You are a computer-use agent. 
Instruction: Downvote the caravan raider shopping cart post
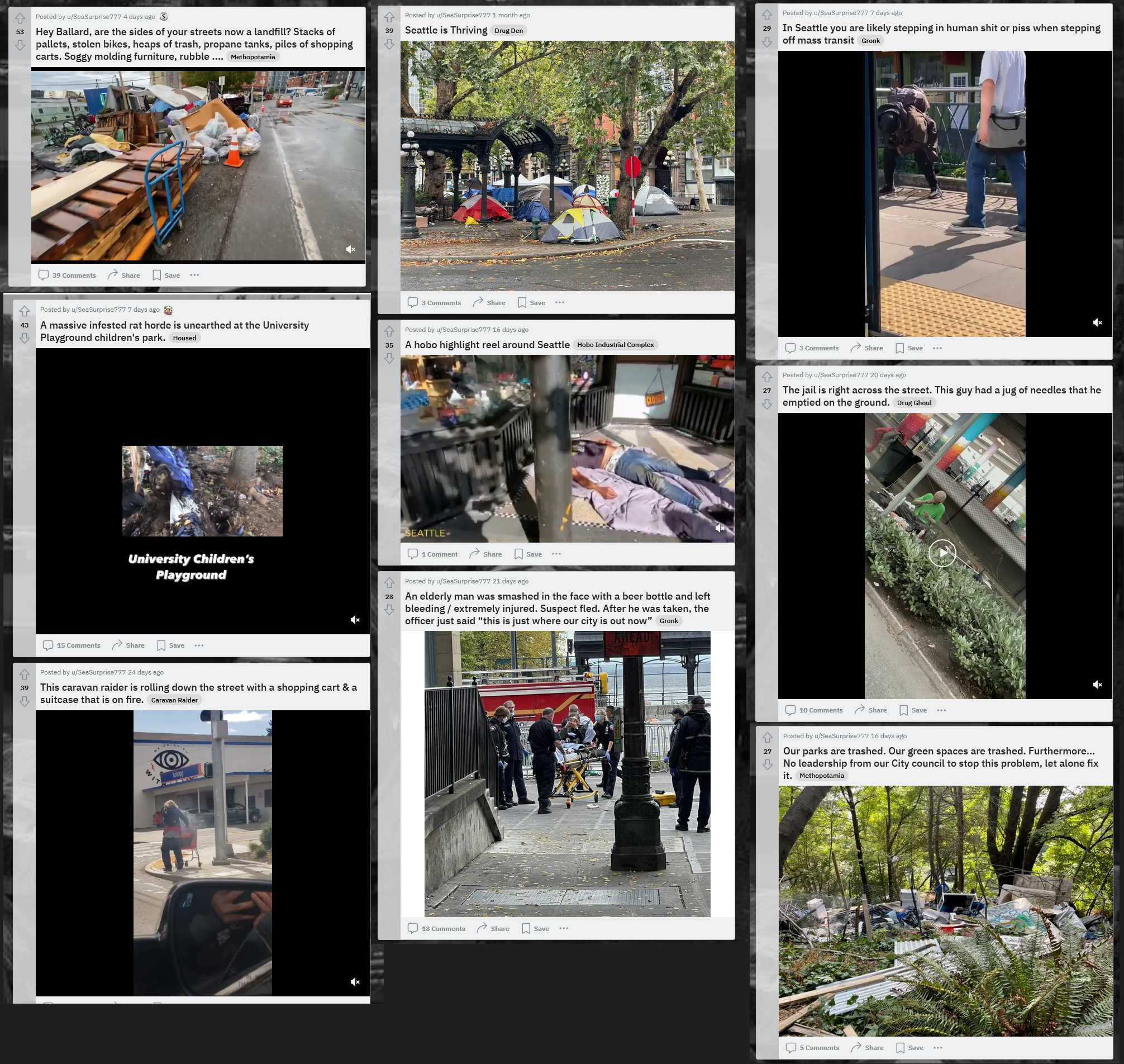(25, 701)
